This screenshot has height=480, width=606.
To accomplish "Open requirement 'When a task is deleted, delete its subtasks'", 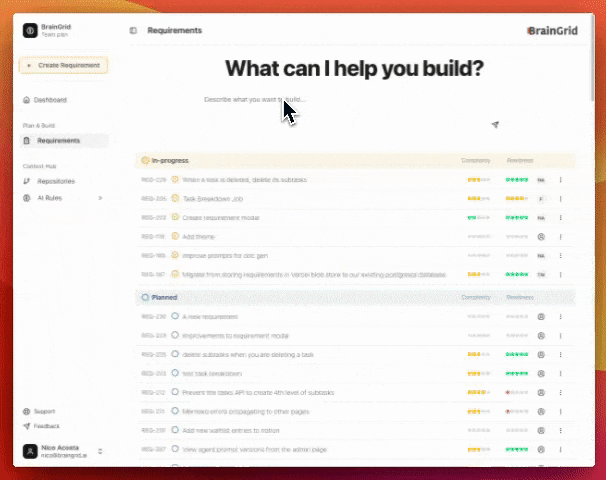I will [244, 180].
